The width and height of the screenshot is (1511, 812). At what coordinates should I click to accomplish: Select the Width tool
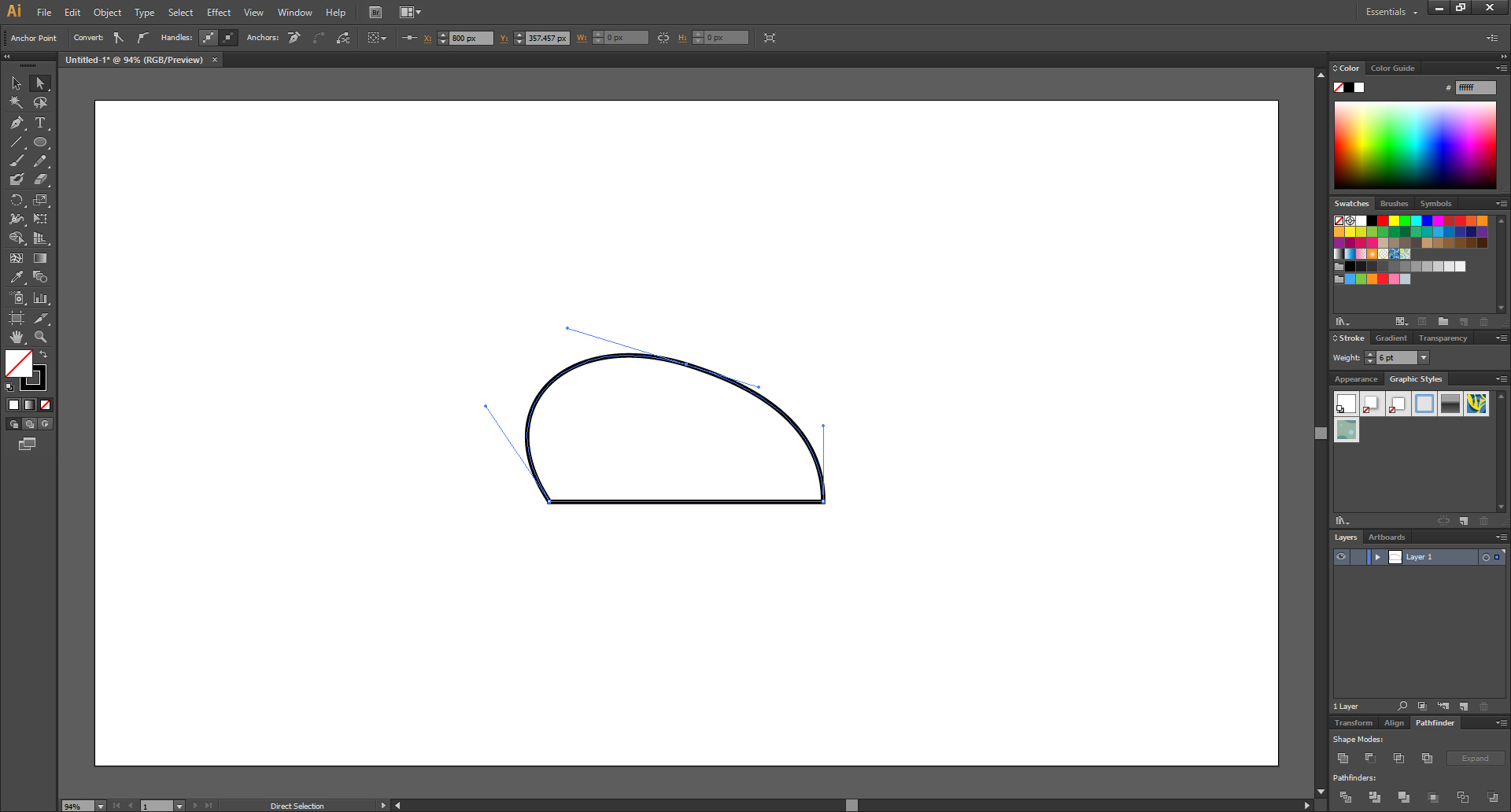coord(17,219)
